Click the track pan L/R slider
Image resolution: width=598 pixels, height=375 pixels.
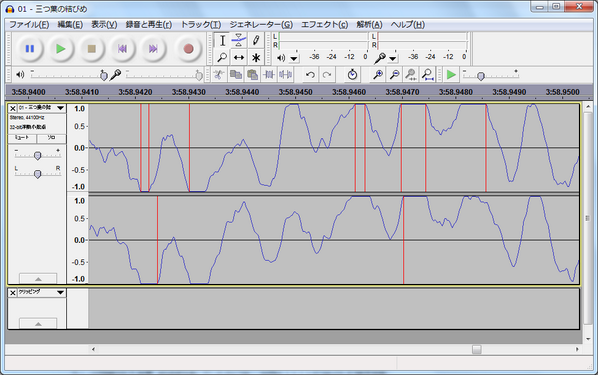coord(37,174)
